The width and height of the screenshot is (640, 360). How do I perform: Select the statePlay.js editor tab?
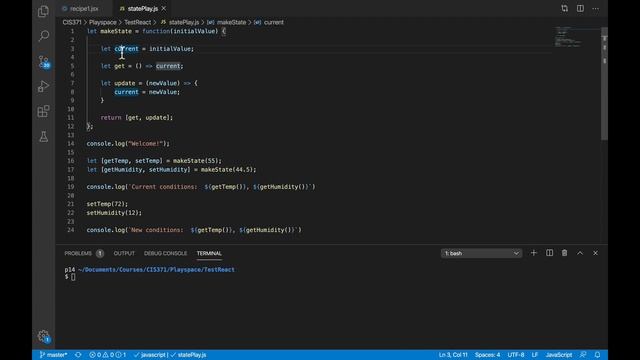point(142,9)
